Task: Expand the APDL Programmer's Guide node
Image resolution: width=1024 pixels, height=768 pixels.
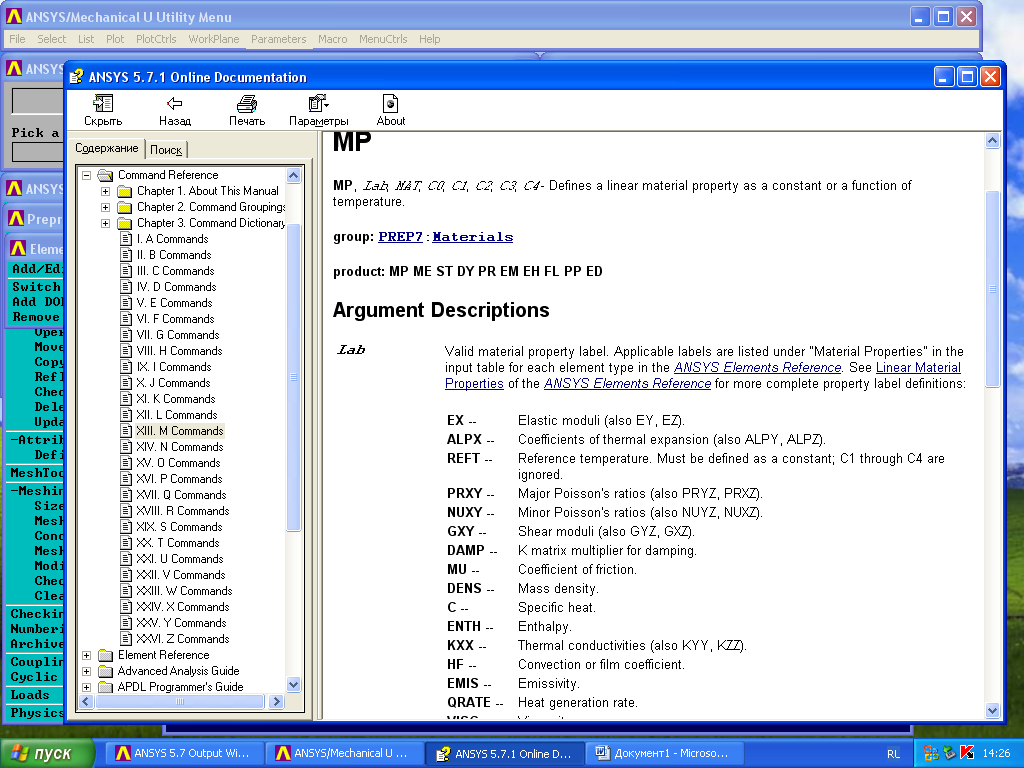Action: [x=86, y=687]
